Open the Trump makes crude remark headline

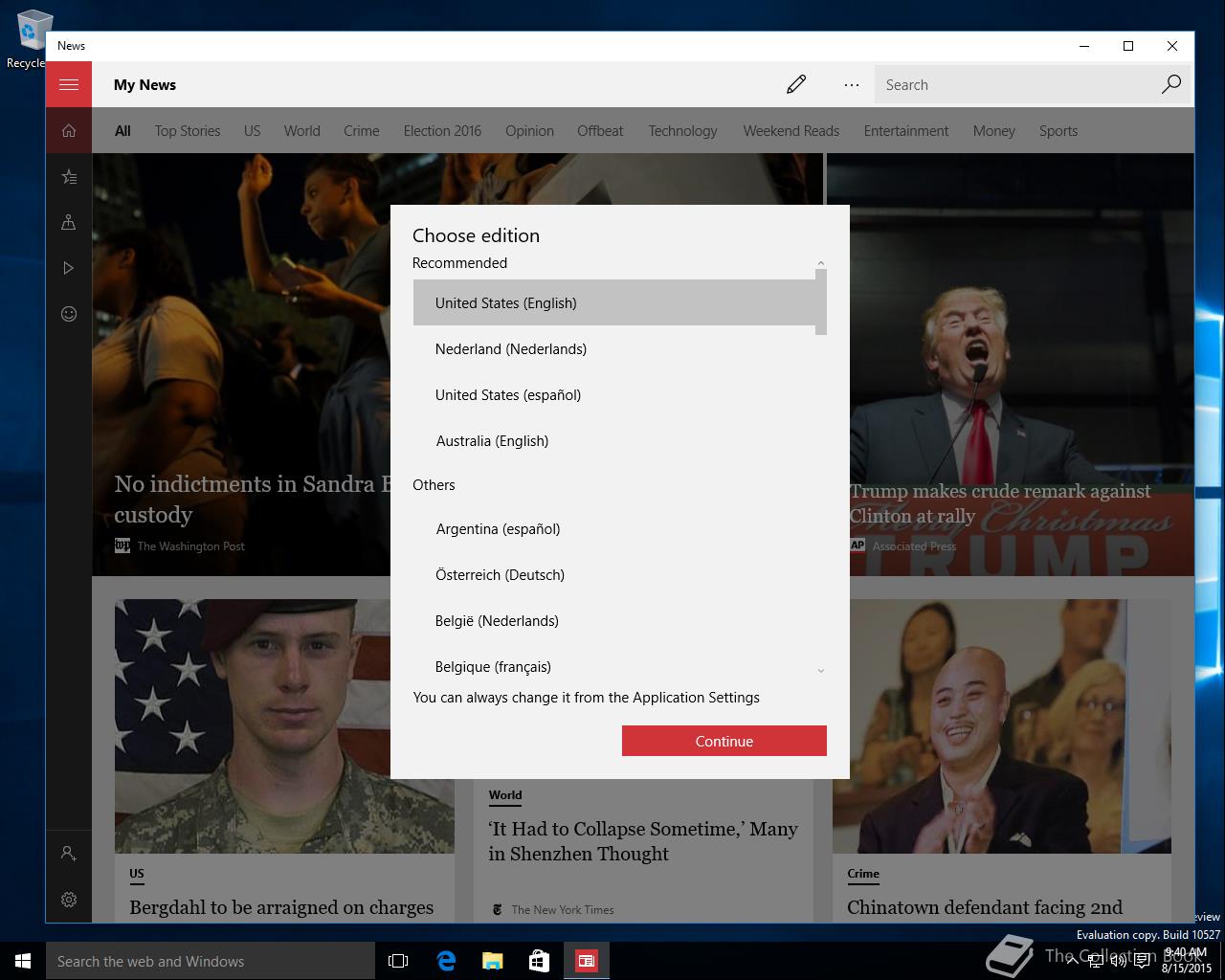pos(999,503)
